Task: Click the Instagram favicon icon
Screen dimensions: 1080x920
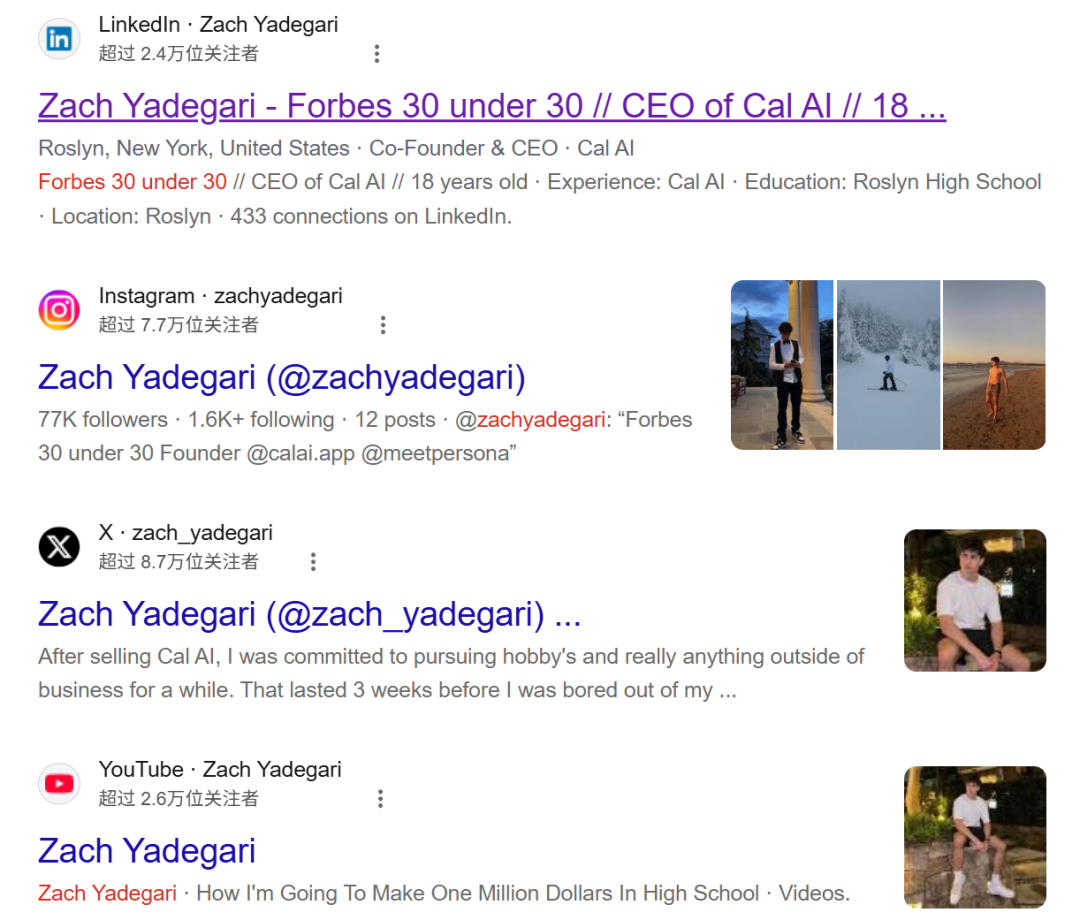Action: pyautogui.click(x=59, y=310)
